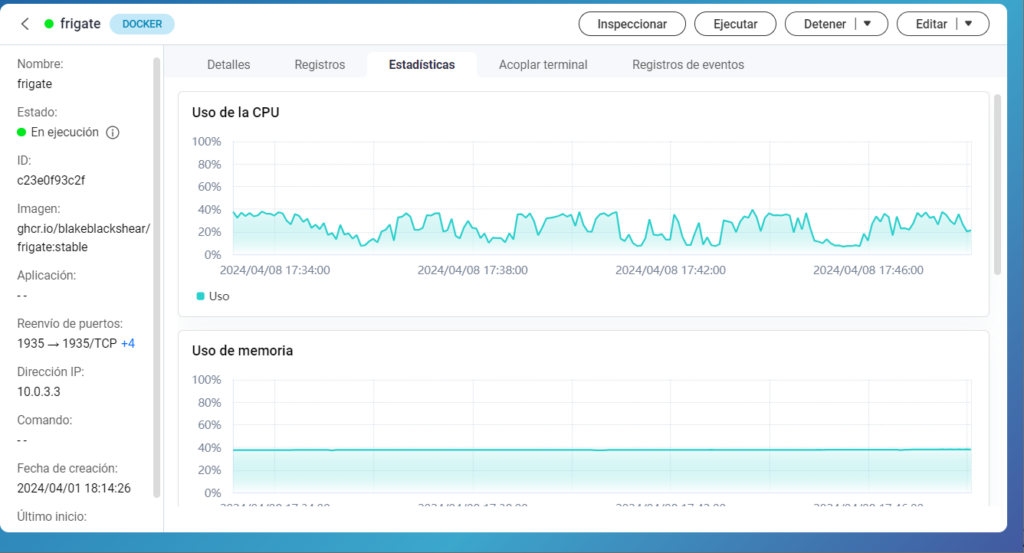1024x553 pixels.
Task: Click the info icon beside En ejecución
Action: click(113, 132)
